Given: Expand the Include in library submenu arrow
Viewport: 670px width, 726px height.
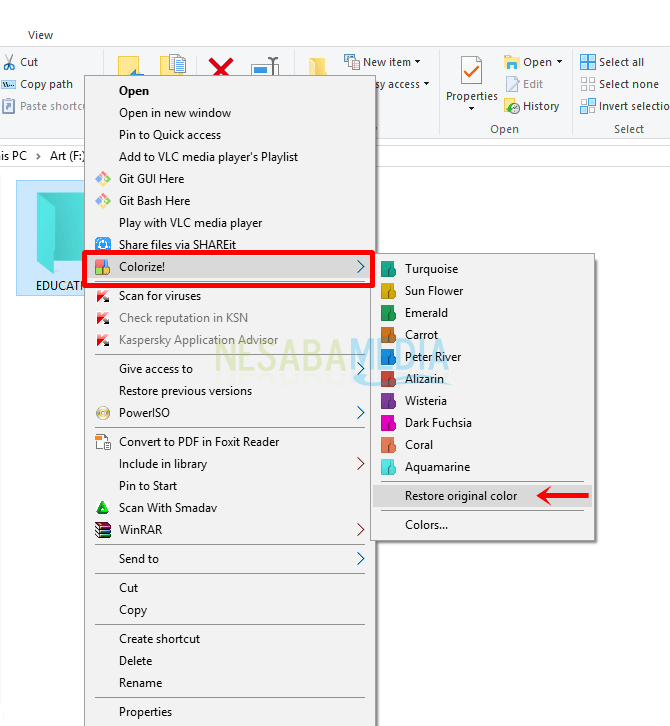Looking at the screenshot, I should coord(361,463).
